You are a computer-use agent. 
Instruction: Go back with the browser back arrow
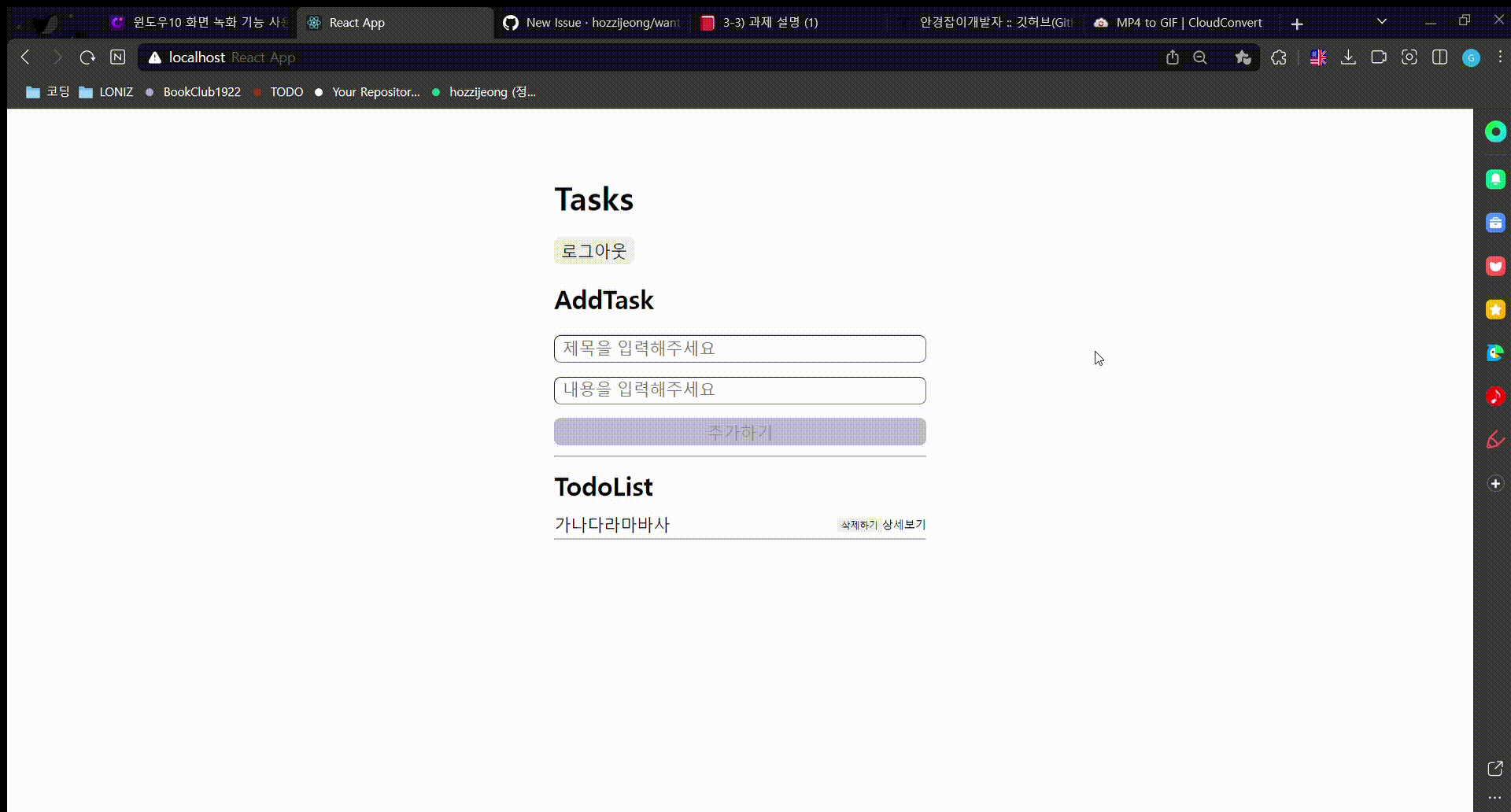pyautogui.click(x=25, y=57)
